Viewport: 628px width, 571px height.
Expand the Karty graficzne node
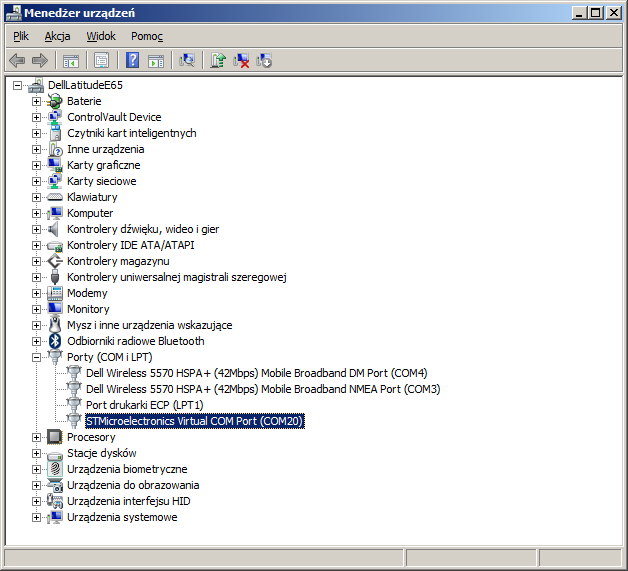point(36,165)
